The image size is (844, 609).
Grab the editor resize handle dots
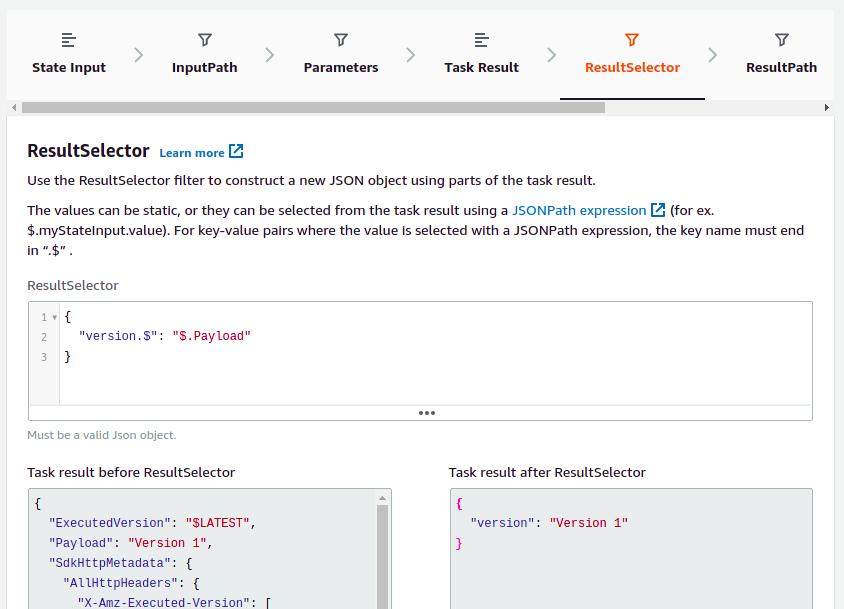pyautogui.click(x=427, y=412)
